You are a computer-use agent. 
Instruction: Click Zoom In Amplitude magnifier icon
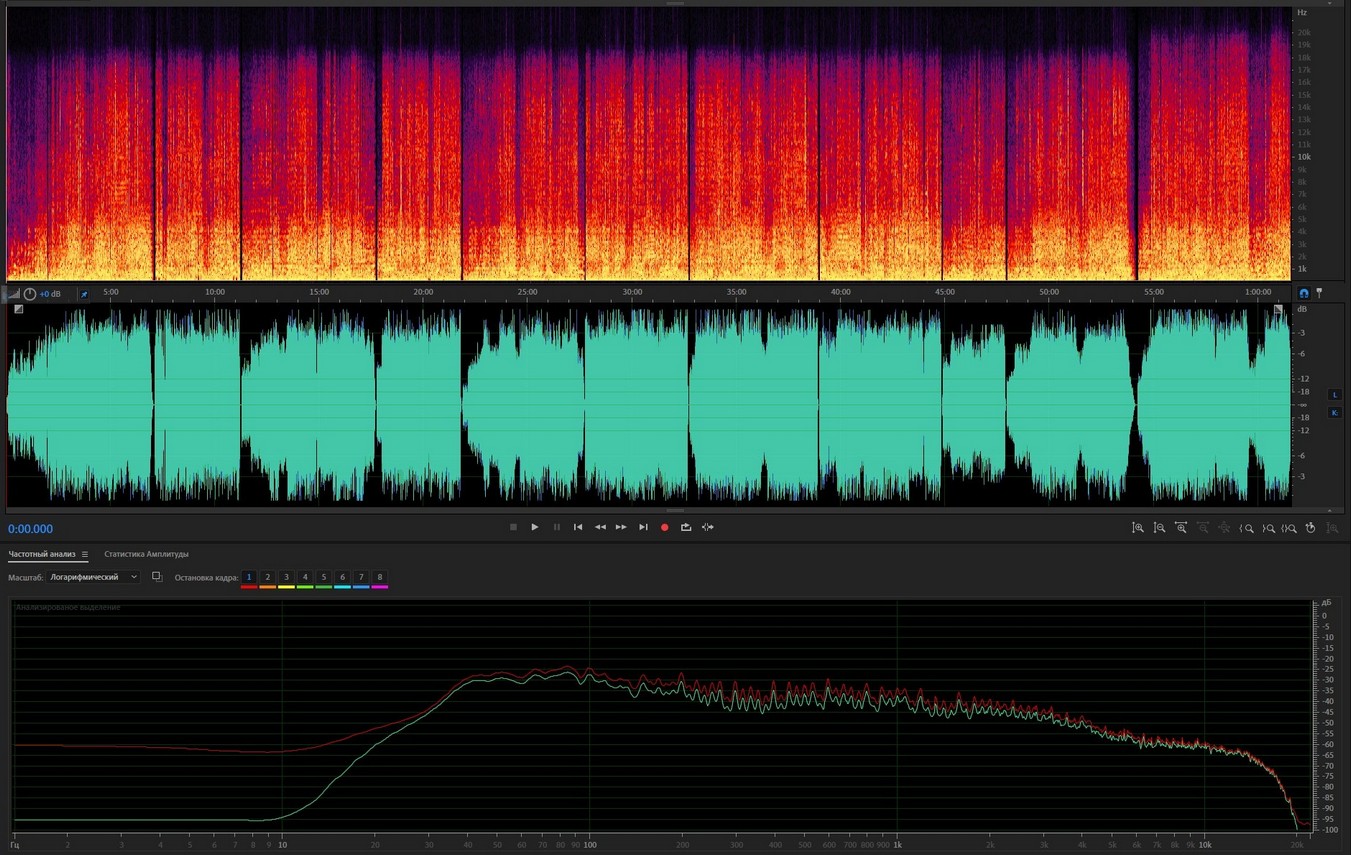coord(1138,528)
